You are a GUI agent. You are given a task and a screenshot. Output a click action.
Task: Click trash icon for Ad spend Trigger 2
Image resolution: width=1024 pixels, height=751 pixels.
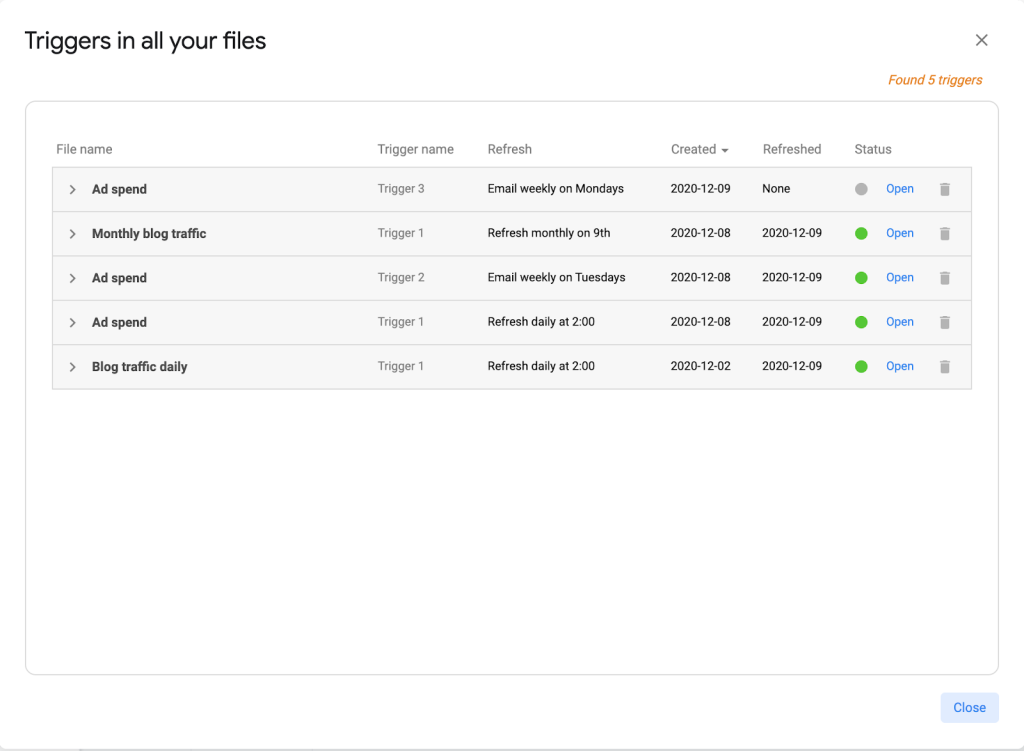coord(944,278)
